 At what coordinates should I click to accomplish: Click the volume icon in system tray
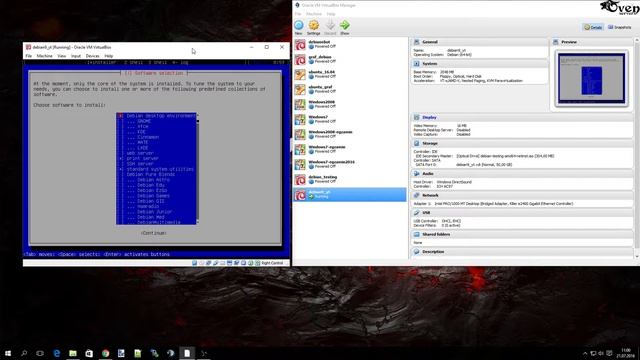[601, 353]
